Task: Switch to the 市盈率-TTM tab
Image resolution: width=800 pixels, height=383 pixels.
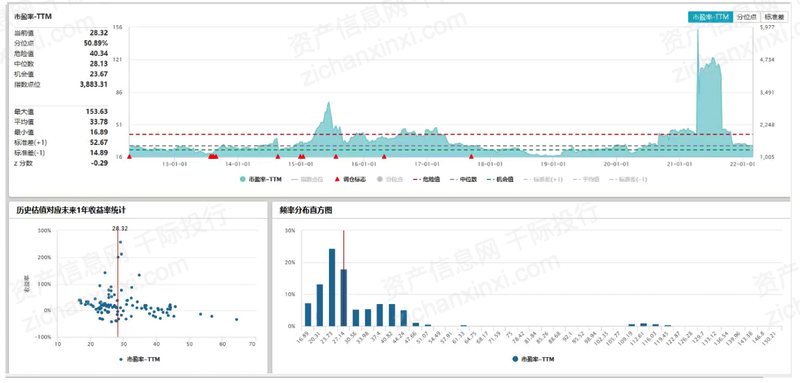Action: [710, 17]
